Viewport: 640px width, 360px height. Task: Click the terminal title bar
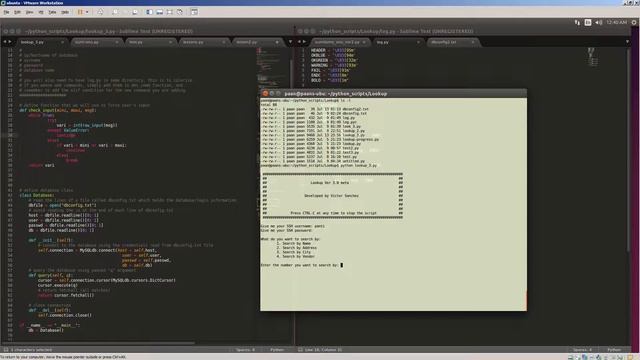(393, 93)
